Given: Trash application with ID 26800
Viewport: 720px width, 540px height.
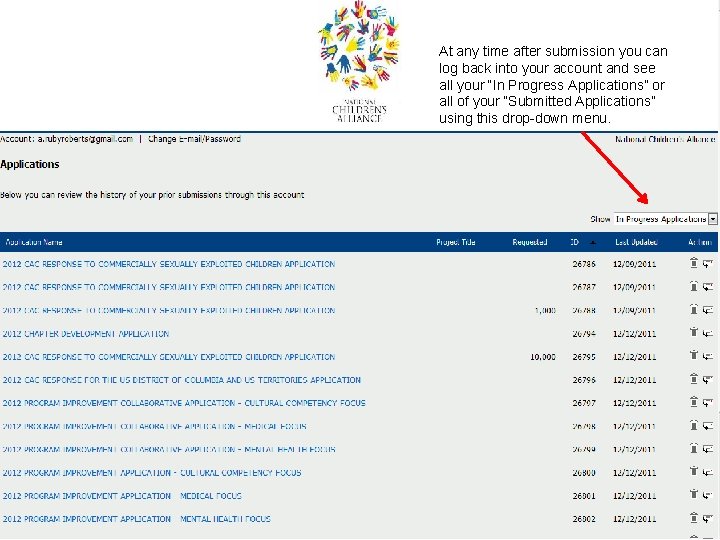Looking at the screenshot, I should [693, 472].
